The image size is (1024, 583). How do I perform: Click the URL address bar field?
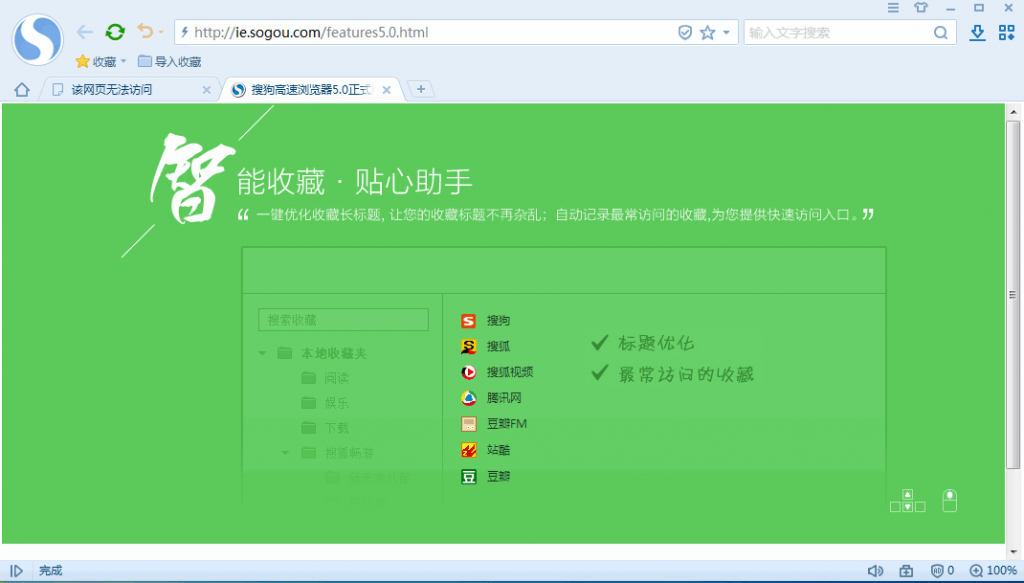(x=430, y=33)
